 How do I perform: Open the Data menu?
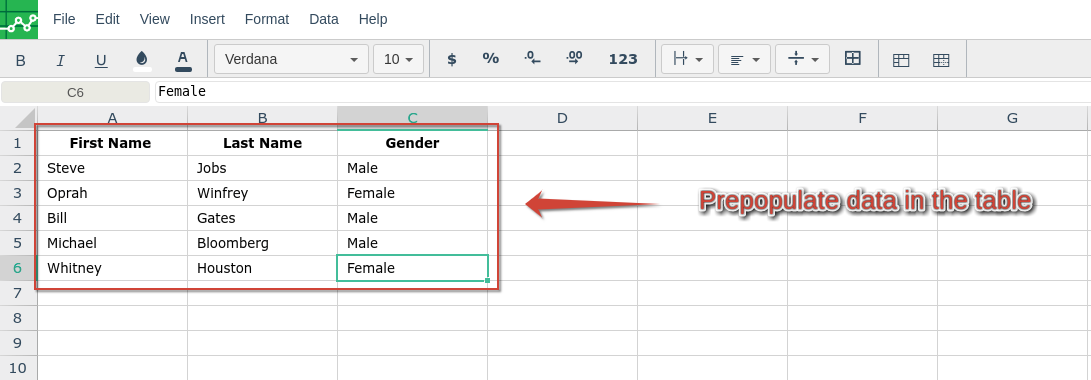click(324, 19)
